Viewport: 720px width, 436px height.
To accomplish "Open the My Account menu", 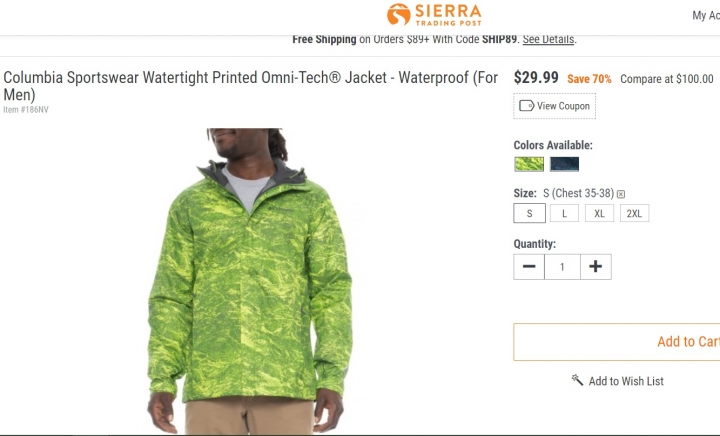I will (x=706, y=16).
